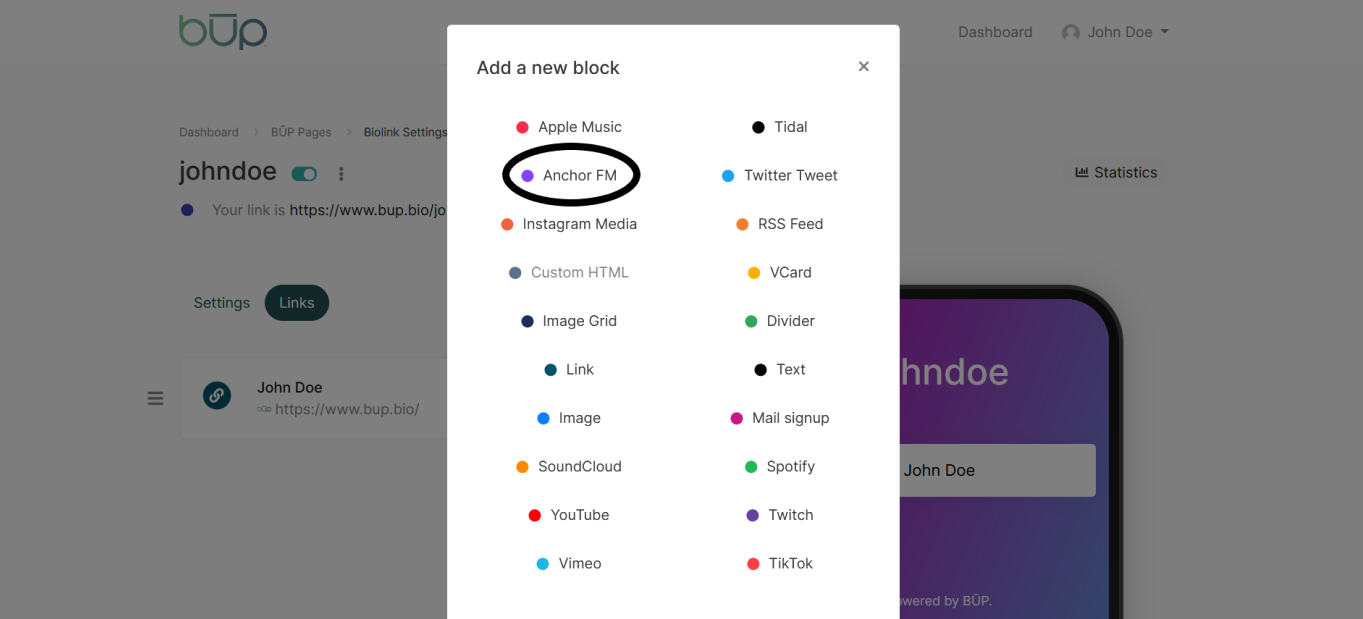This screenshot has width=1363, height=619.
Task: Click the John Doe button in the phone preview
Action: 995,470
